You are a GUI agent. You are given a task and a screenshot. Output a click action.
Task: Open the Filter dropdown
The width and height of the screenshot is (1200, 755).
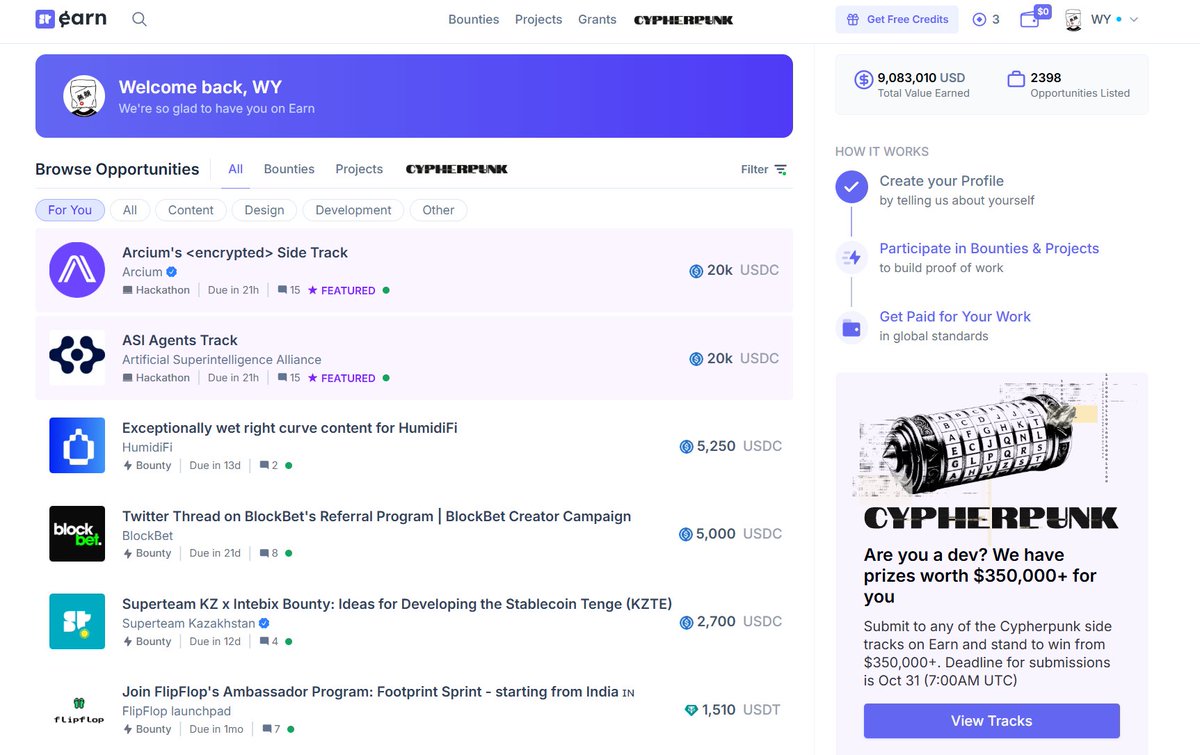(764, 170)
